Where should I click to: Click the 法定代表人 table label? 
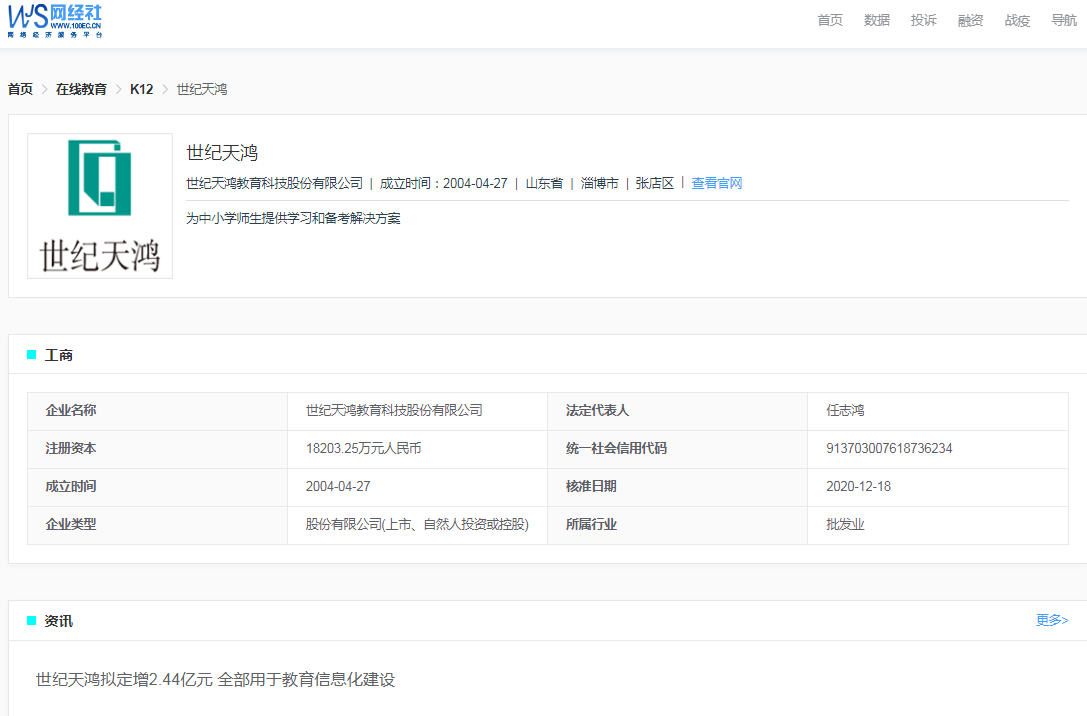(x=598, y=410)
